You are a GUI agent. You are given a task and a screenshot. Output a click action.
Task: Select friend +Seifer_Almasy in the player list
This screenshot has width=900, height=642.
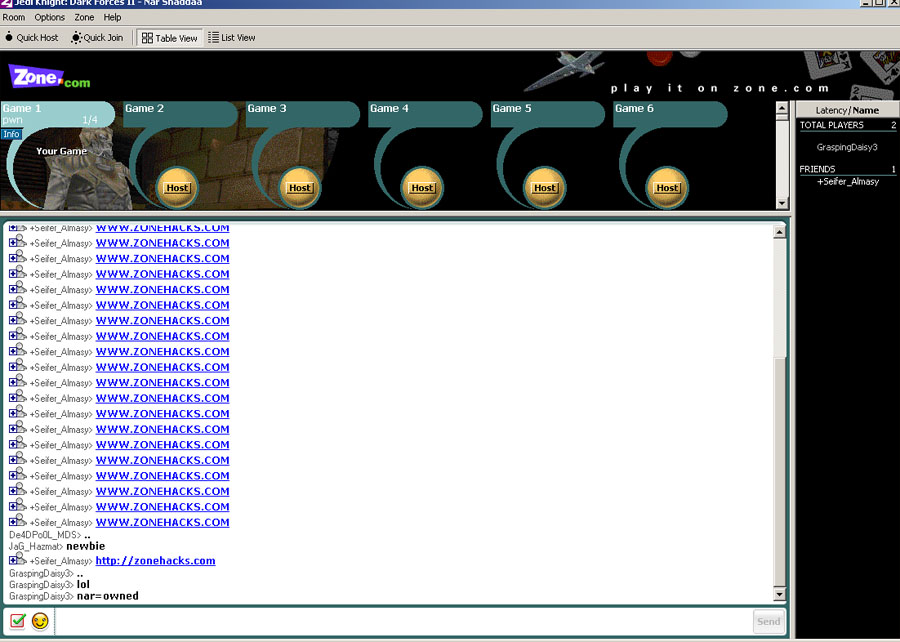coord(848,182)
